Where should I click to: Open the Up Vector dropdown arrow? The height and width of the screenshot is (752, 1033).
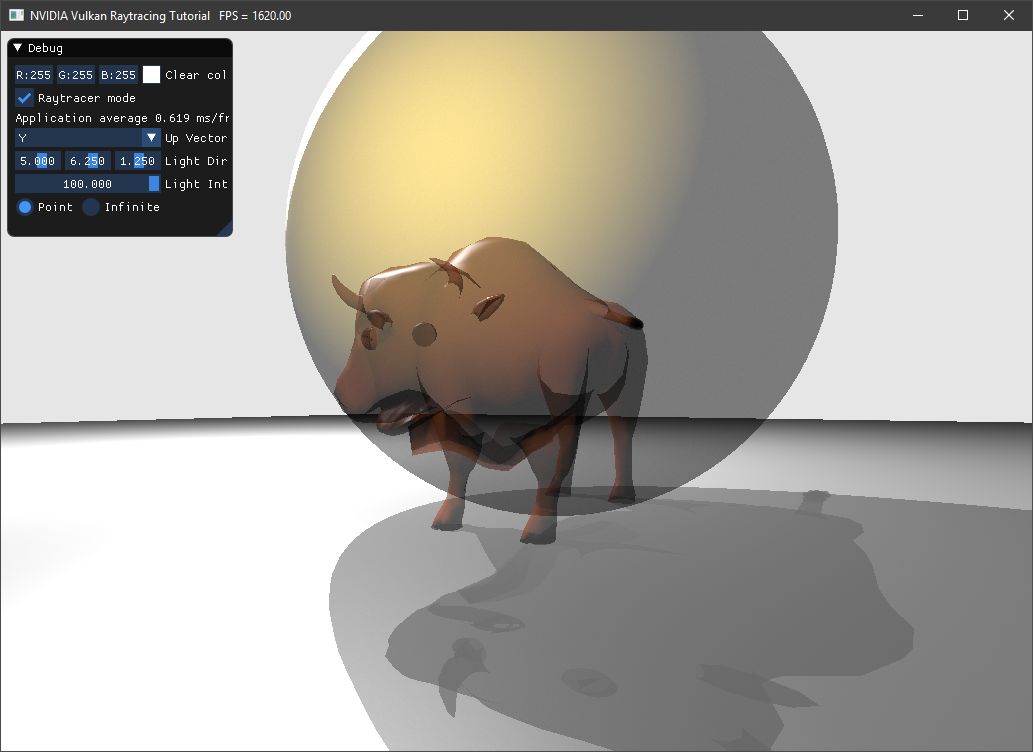[x=151, y=138]
